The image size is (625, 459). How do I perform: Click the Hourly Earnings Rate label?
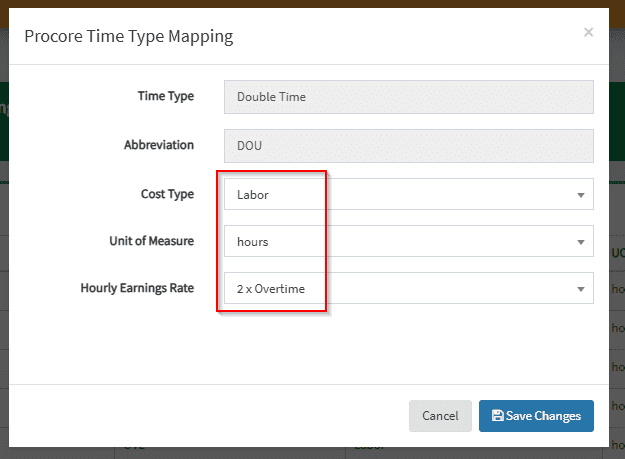tap(137, 288)
